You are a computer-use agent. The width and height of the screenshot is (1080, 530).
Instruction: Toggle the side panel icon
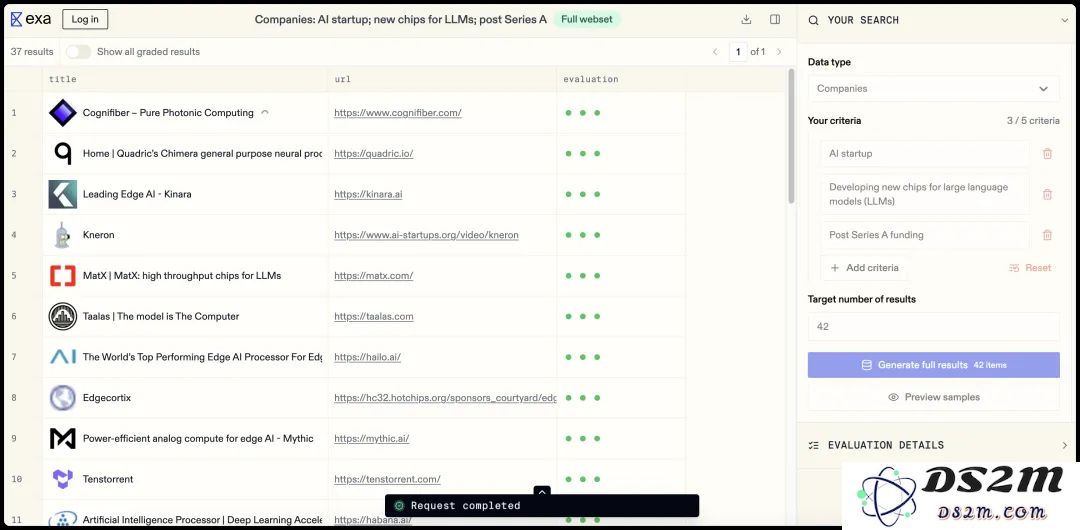tap(775, 19)
